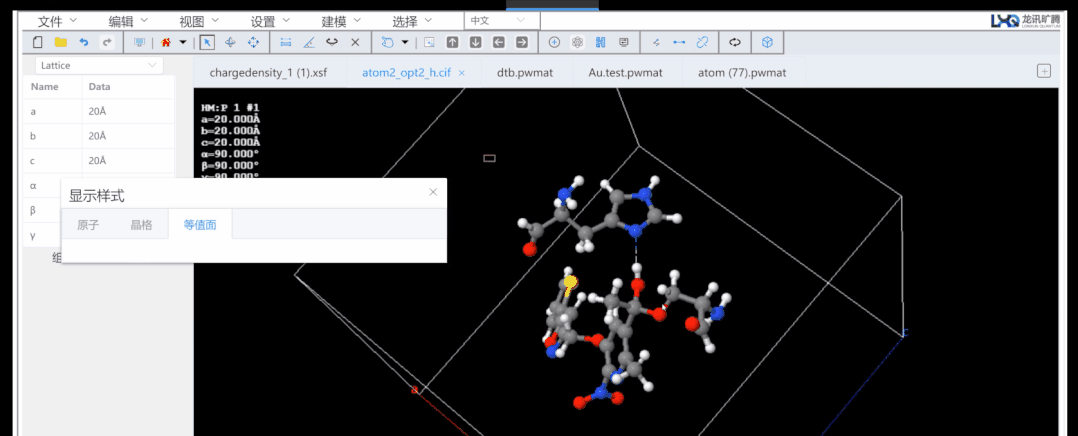Viewport: 1078px width, 436px height.
Task: Open the dropdown arrow beside the home icon
Action: 183,43
